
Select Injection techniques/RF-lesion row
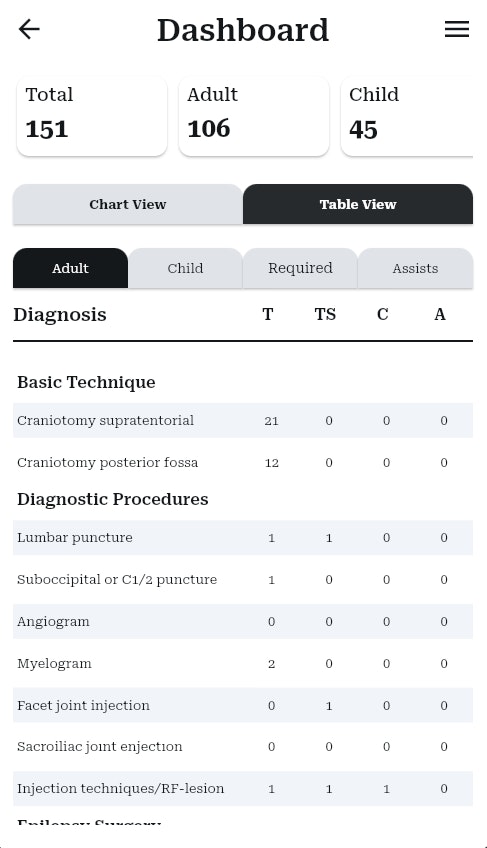point(243,789)
